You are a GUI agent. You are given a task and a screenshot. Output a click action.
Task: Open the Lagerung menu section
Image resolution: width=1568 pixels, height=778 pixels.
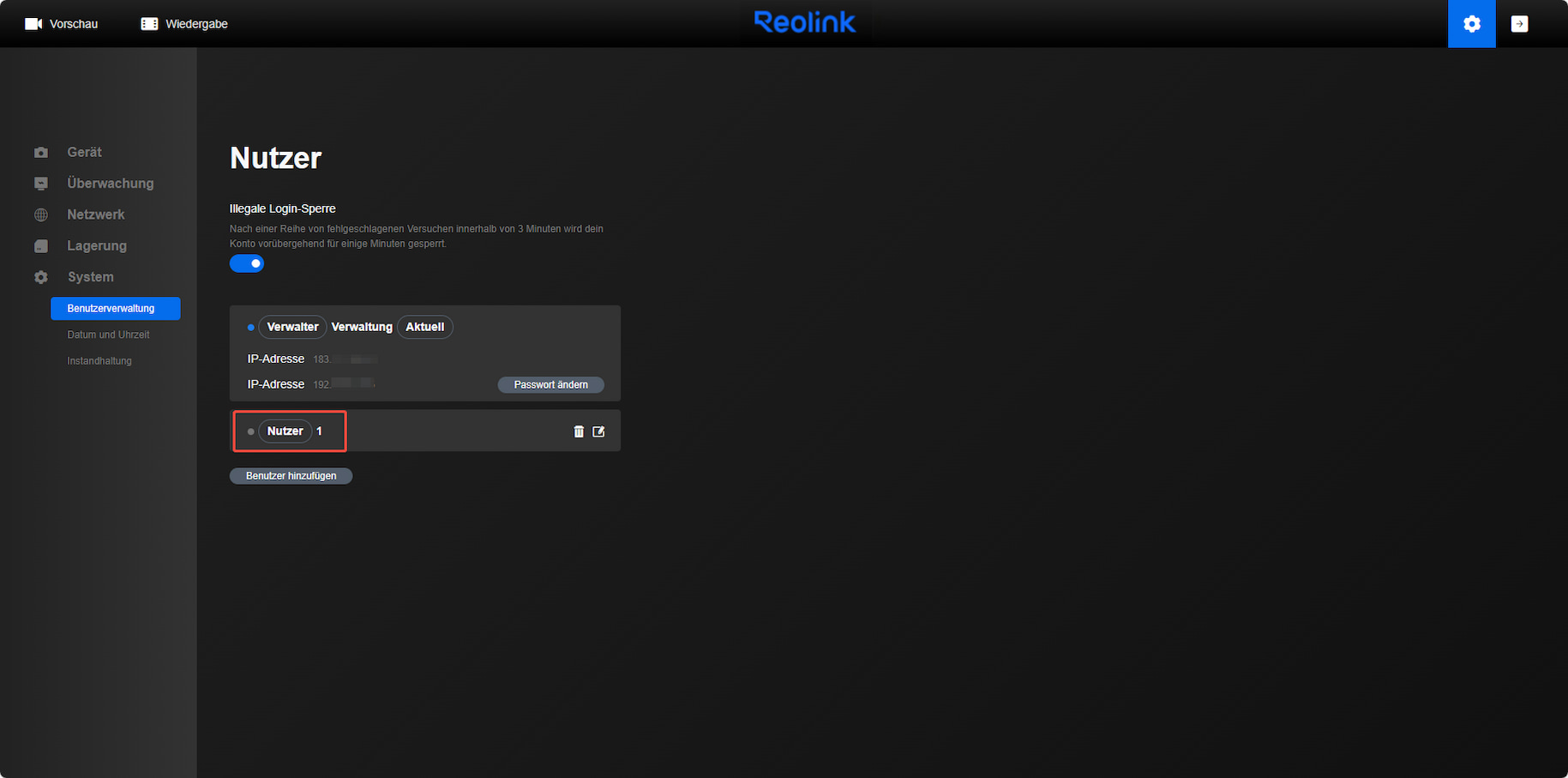97,246
